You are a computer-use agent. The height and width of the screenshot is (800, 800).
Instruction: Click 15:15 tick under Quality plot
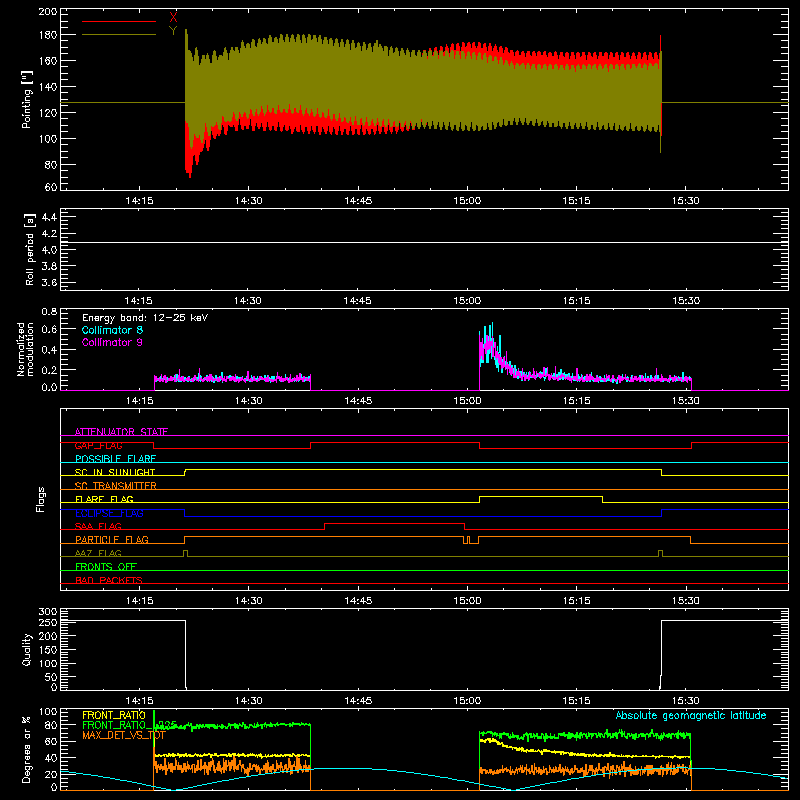pyautogui.click(x=576, y=701)
